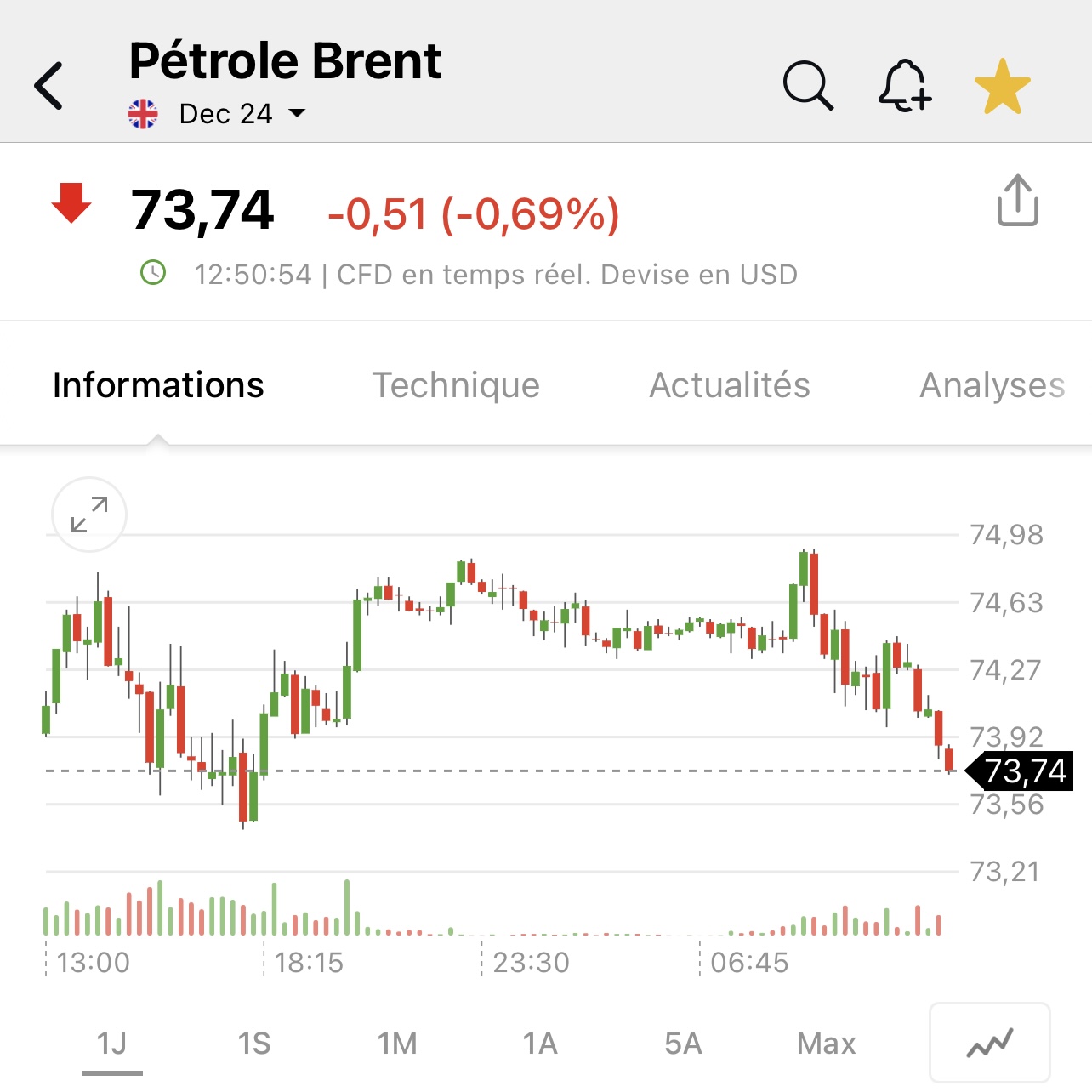Click the 73,74 current price marker
Viewport: 1092px width, 1092px height.
click(x=1019, y=771)
